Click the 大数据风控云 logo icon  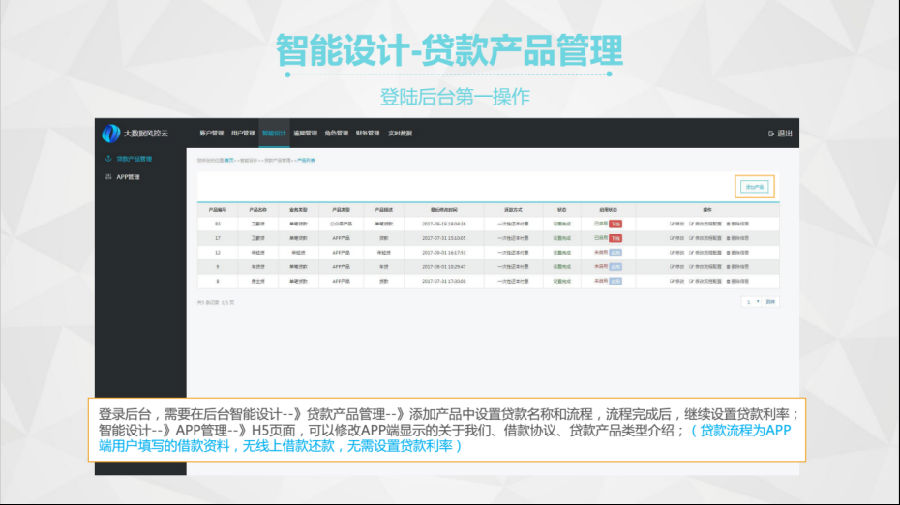(x=112, y=133)
